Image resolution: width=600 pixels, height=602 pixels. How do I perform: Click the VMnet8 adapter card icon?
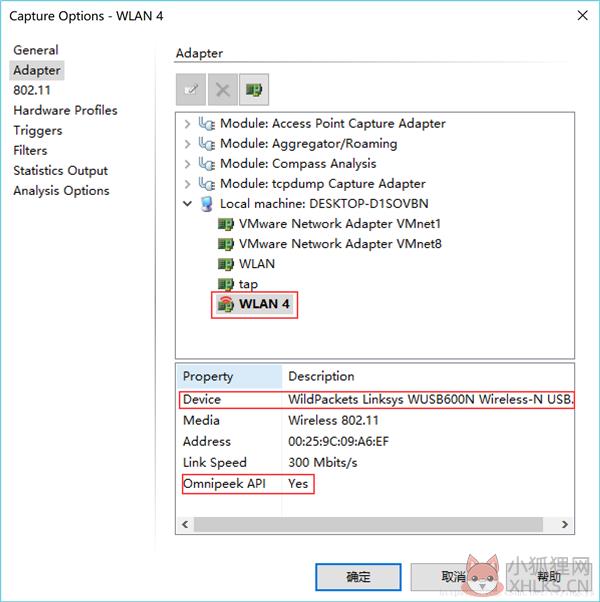point(226,244)
